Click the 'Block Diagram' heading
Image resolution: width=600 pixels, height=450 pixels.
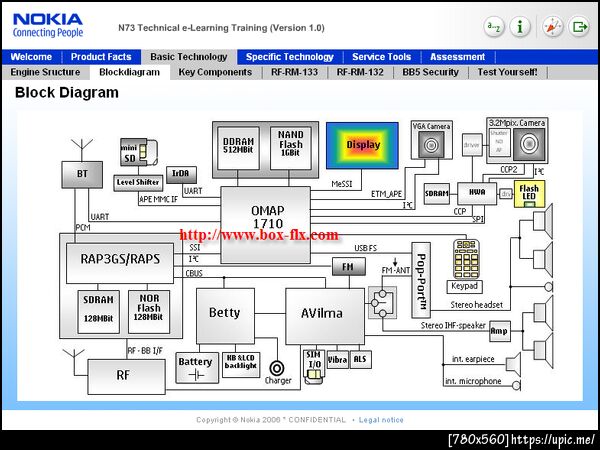[67, 93]
